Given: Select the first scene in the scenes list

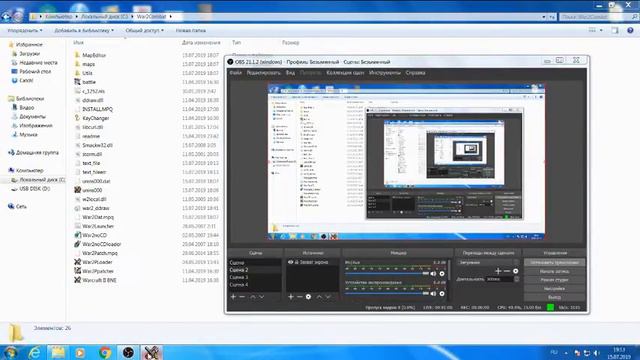Looking at the screenshot, I should click(x=255, y=262).
